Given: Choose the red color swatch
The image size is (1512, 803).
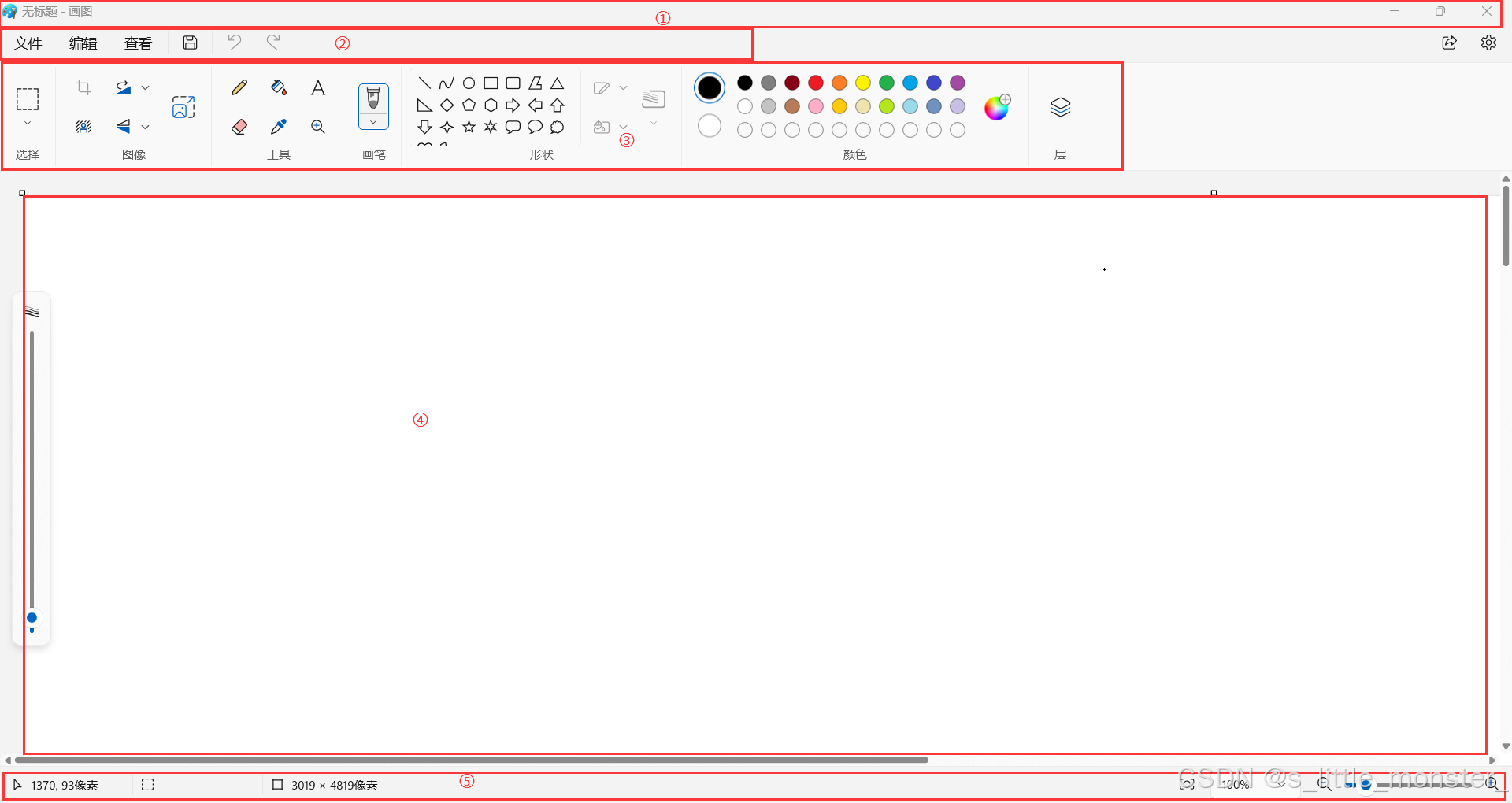Looking at the screenshot, I should pos(816,83).
